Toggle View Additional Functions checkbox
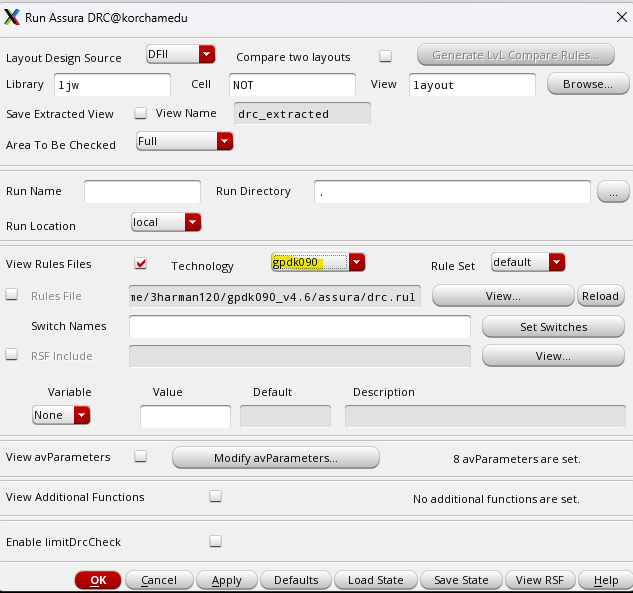This screenshot has height=593, width=633. (x=216, y=496)
